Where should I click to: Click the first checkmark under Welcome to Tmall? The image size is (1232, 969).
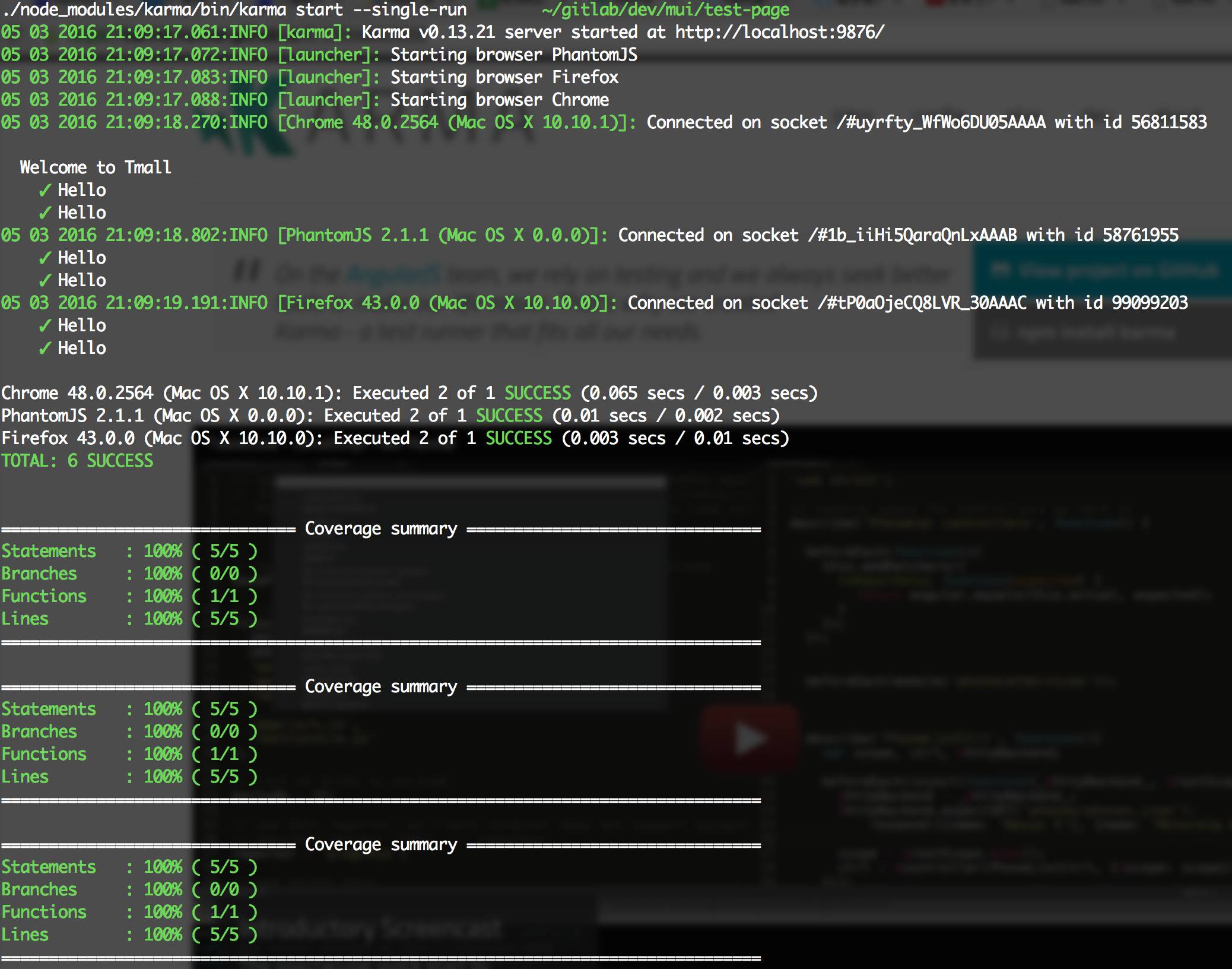45,190
